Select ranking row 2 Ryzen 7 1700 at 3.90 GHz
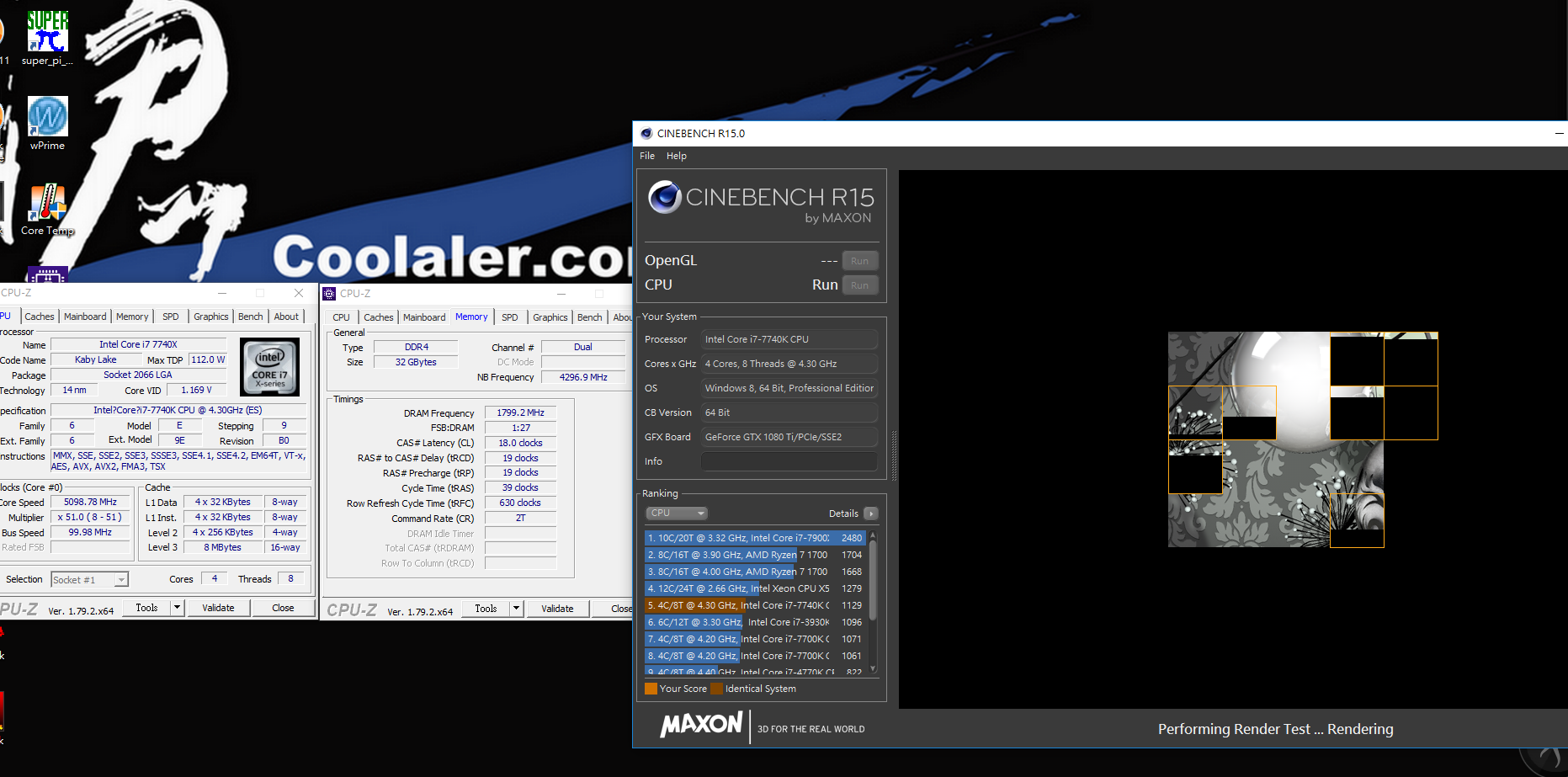 755,555
